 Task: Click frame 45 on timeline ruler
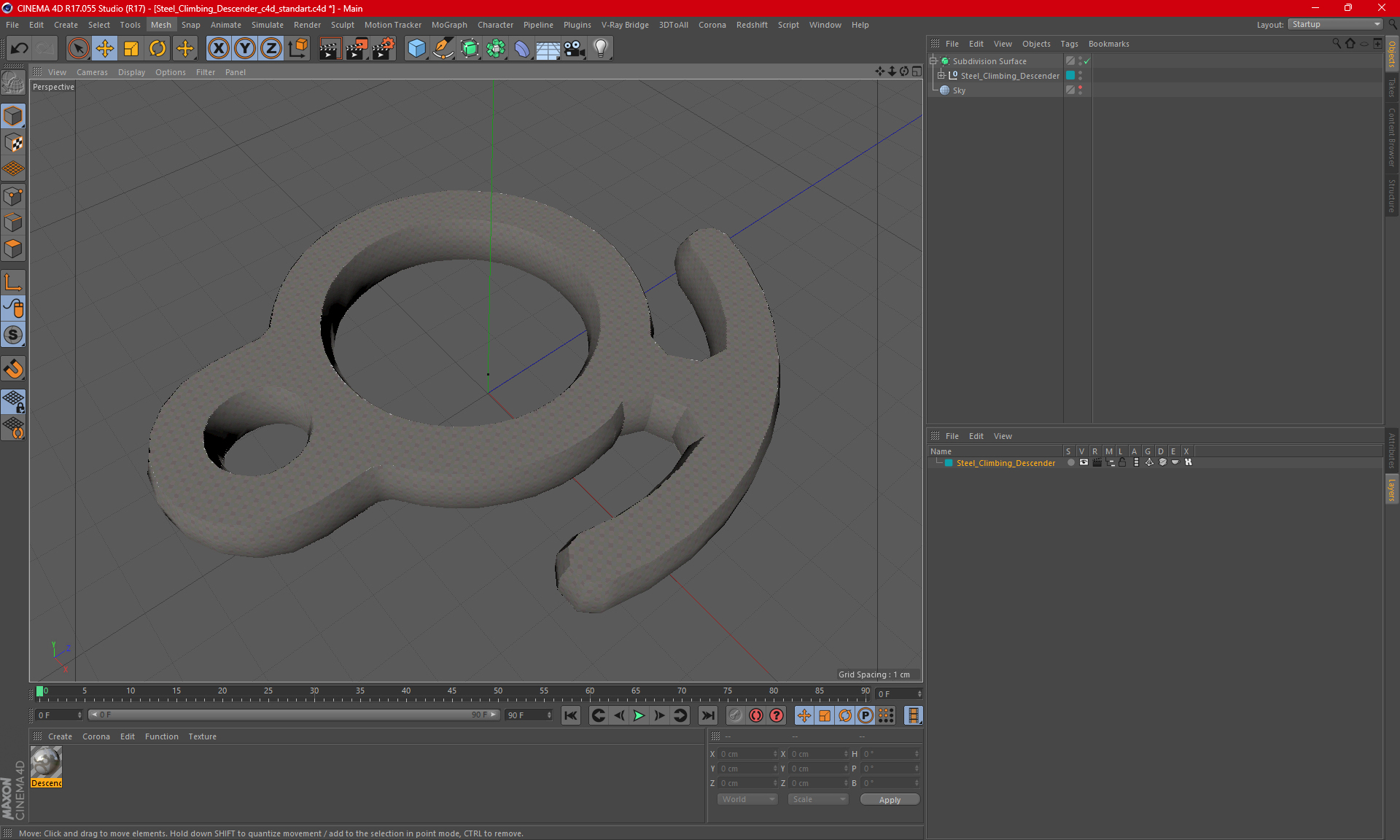pyautogui.click(x=452, y=691)
